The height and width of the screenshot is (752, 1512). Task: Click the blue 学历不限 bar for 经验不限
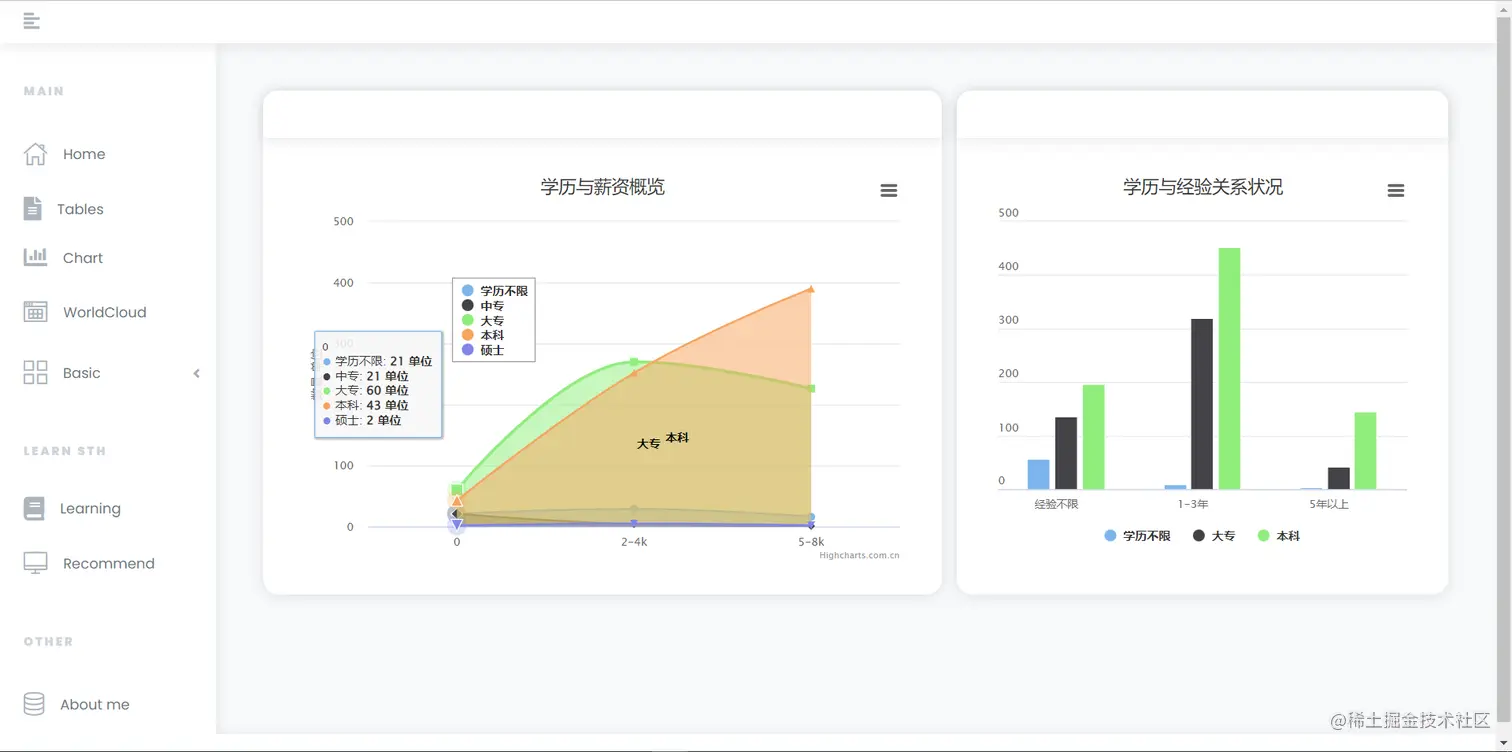[1039, 475]
